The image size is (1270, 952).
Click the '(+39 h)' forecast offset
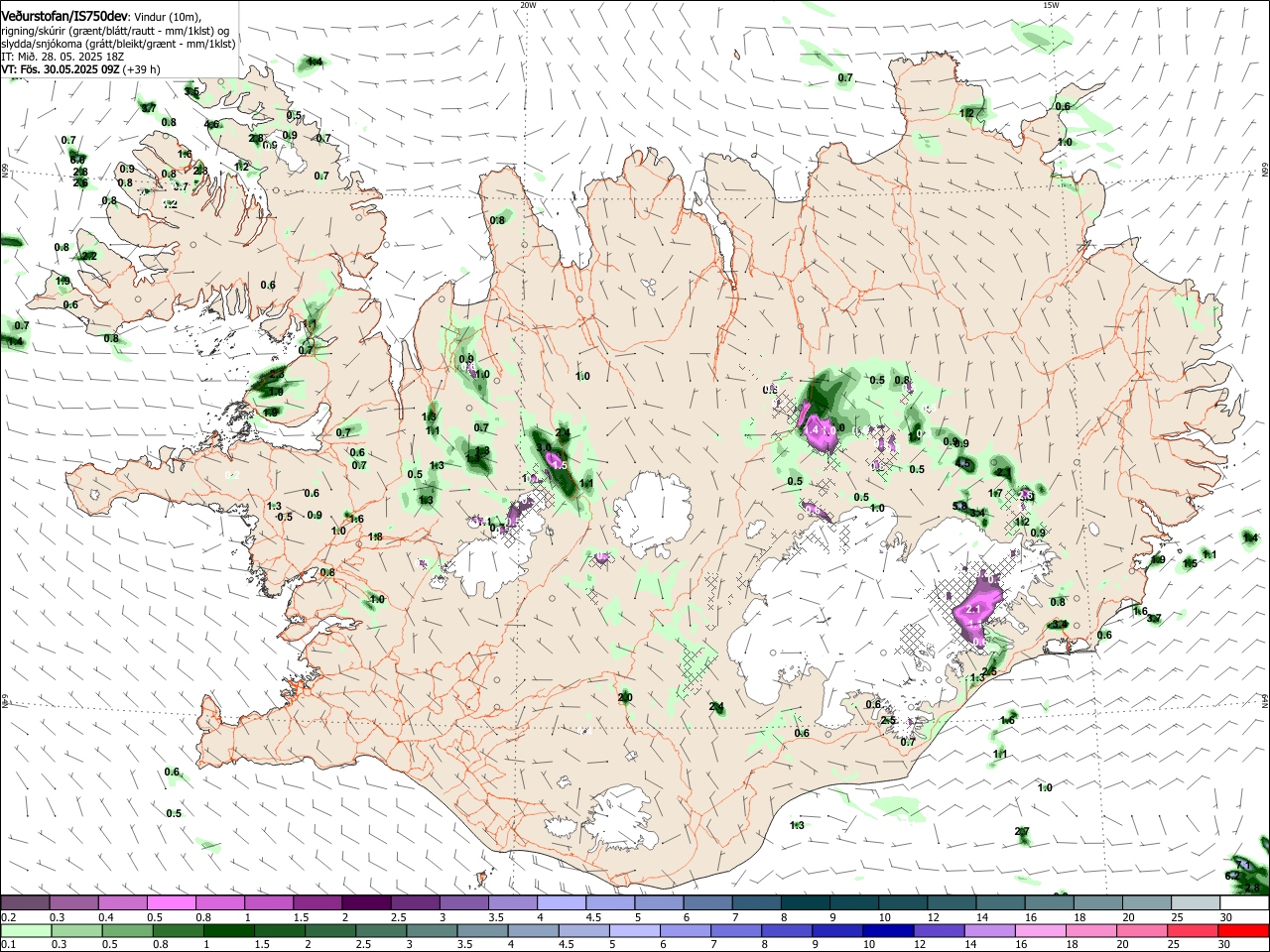tap(143, 69)
